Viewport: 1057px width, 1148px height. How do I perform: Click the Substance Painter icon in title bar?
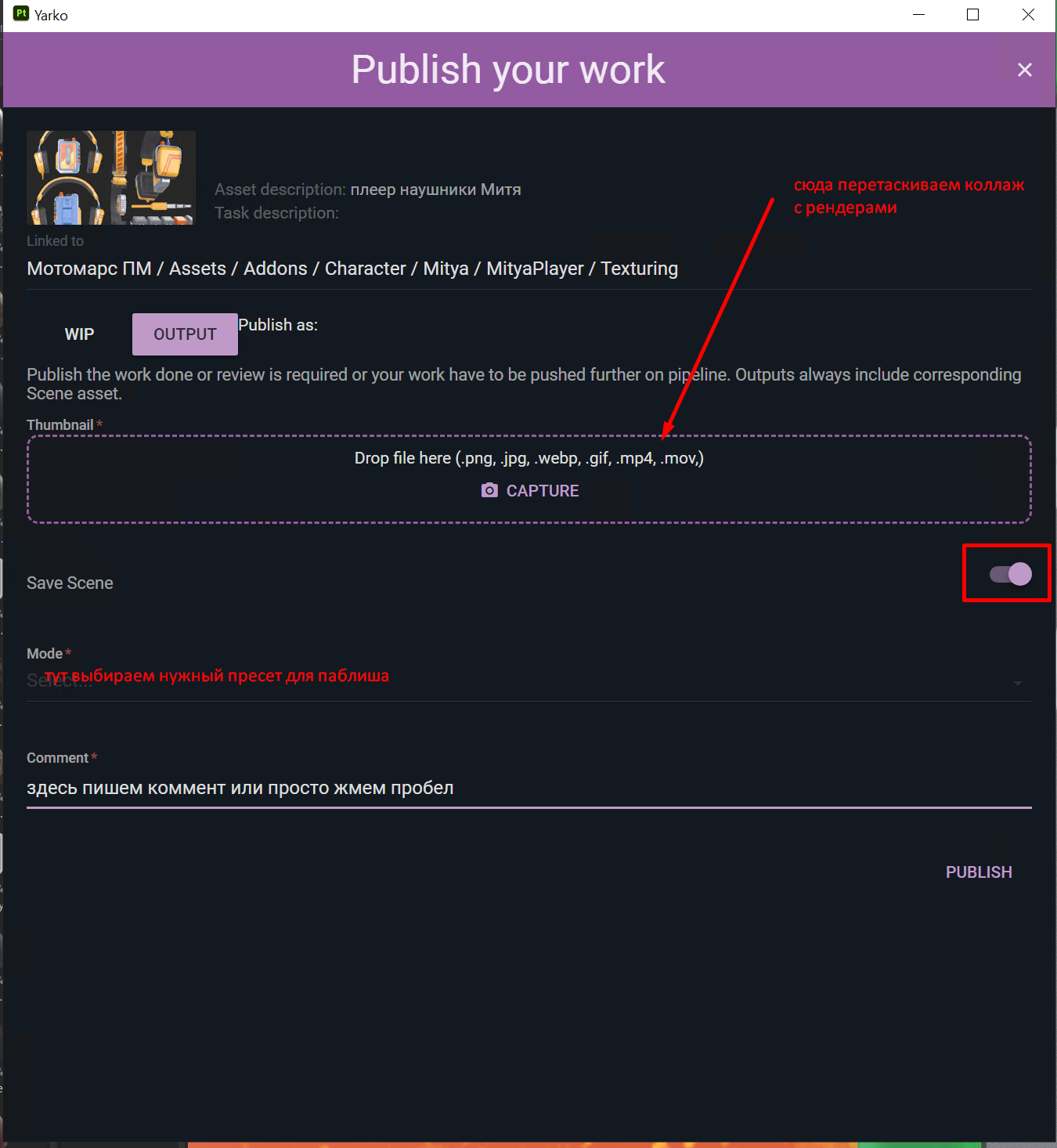(x=21, y=13)
